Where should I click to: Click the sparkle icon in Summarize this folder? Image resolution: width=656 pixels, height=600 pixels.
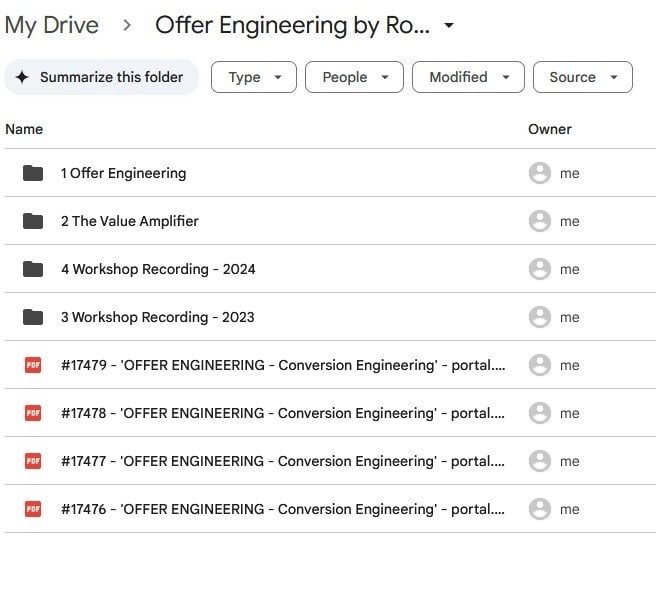pyautogui.click(x=22, y=77)
